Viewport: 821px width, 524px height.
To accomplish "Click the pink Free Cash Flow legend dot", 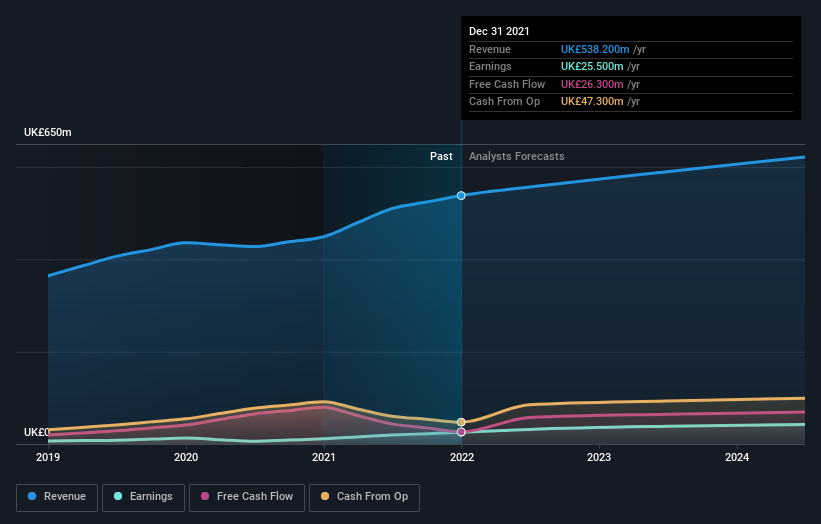I will click(x=205, y=496).
